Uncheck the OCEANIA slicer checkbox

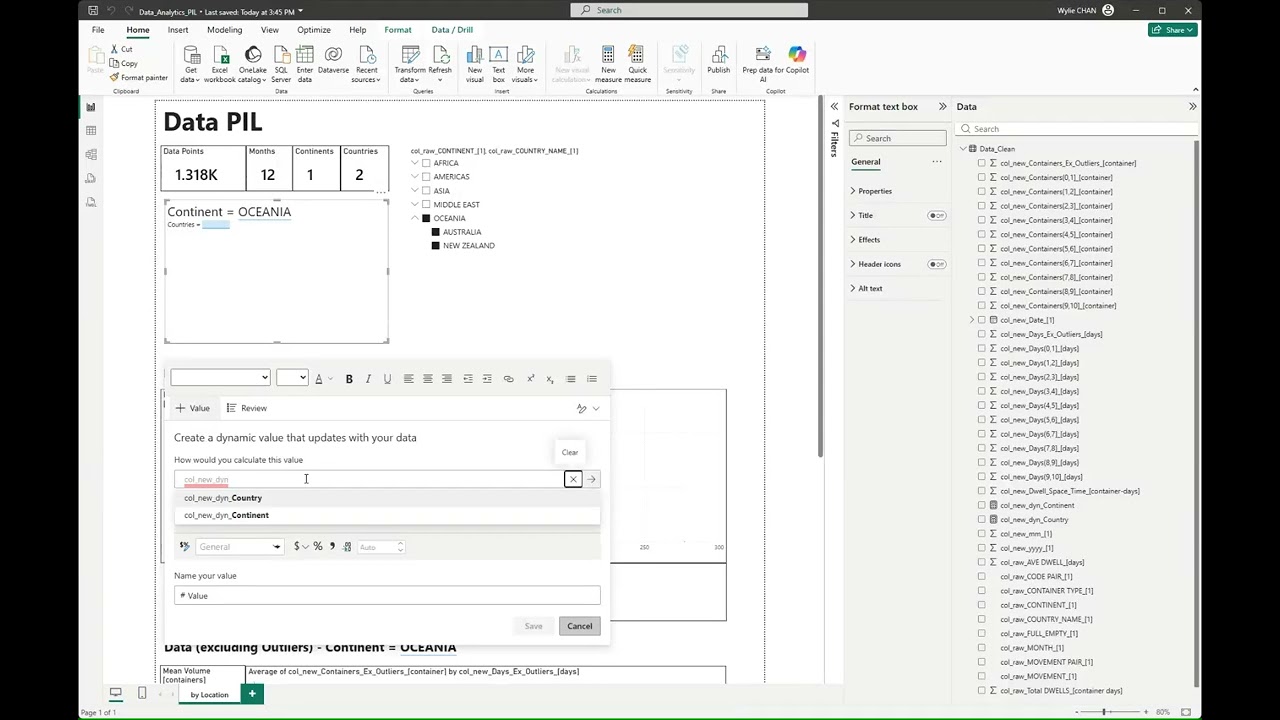(x=426, y=218)
